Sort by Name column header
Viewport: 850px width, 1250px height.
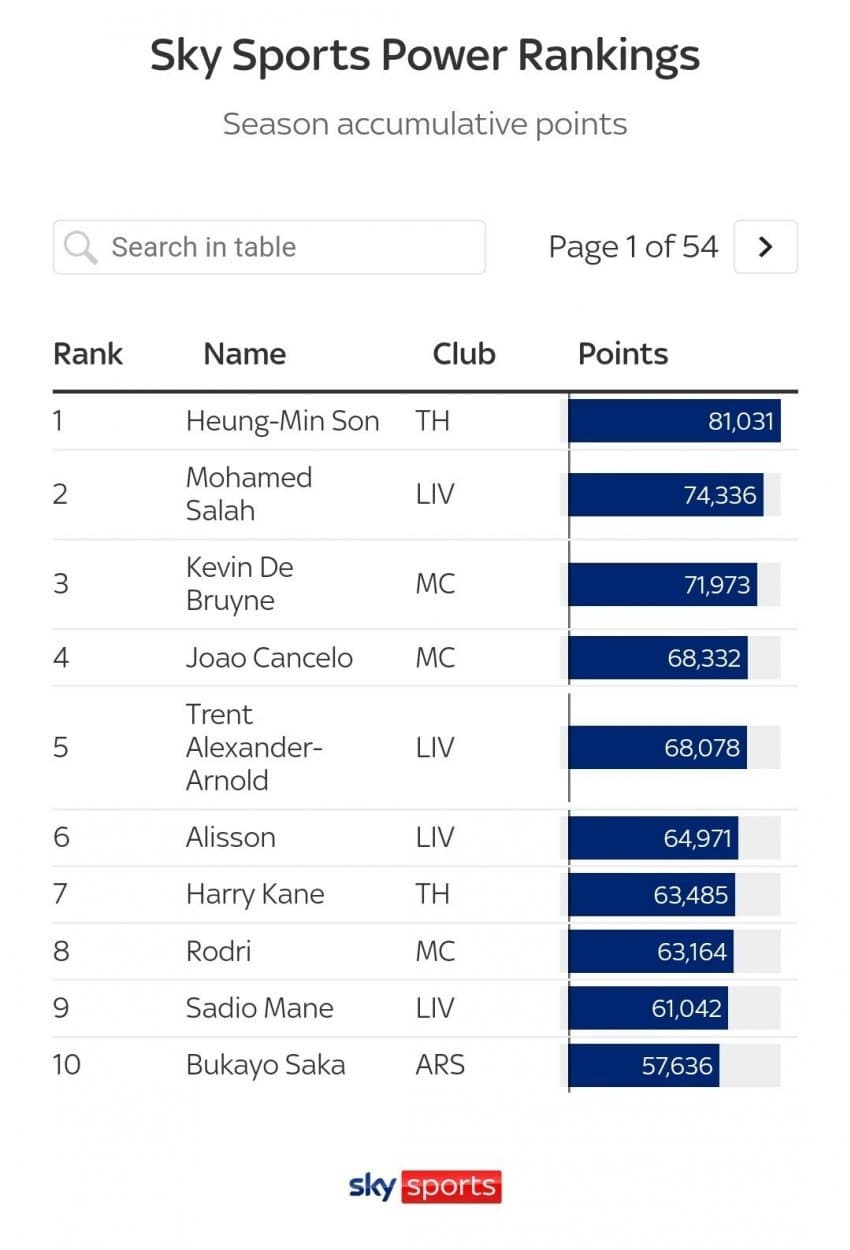244,354
